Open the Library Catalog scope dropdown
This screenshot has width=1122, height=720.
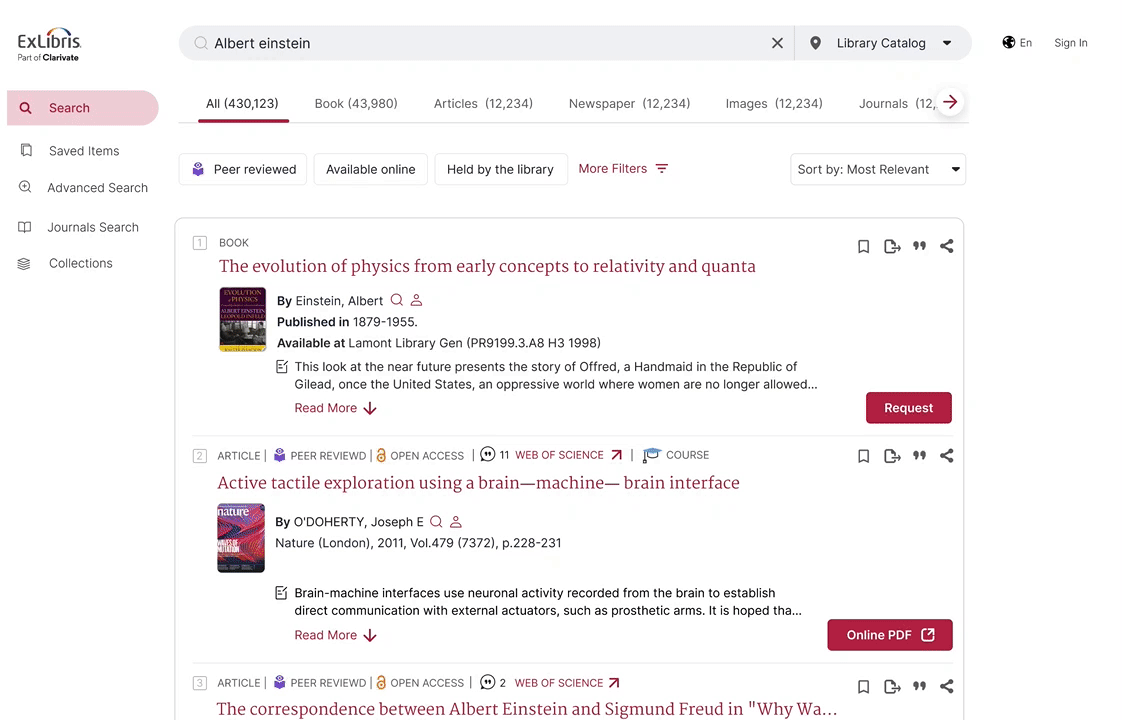coord(882,43)
